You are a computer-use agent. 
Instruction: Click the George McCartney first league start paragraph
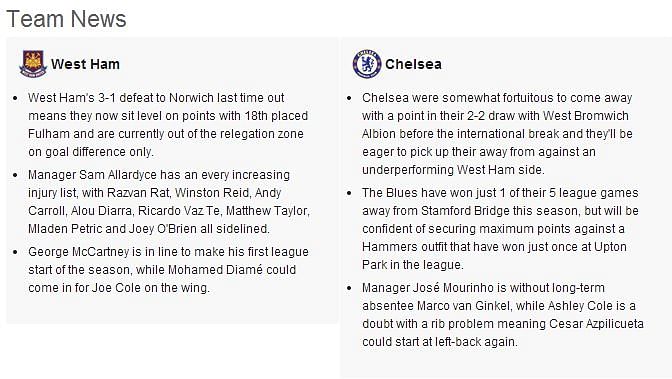coord(168,270)
